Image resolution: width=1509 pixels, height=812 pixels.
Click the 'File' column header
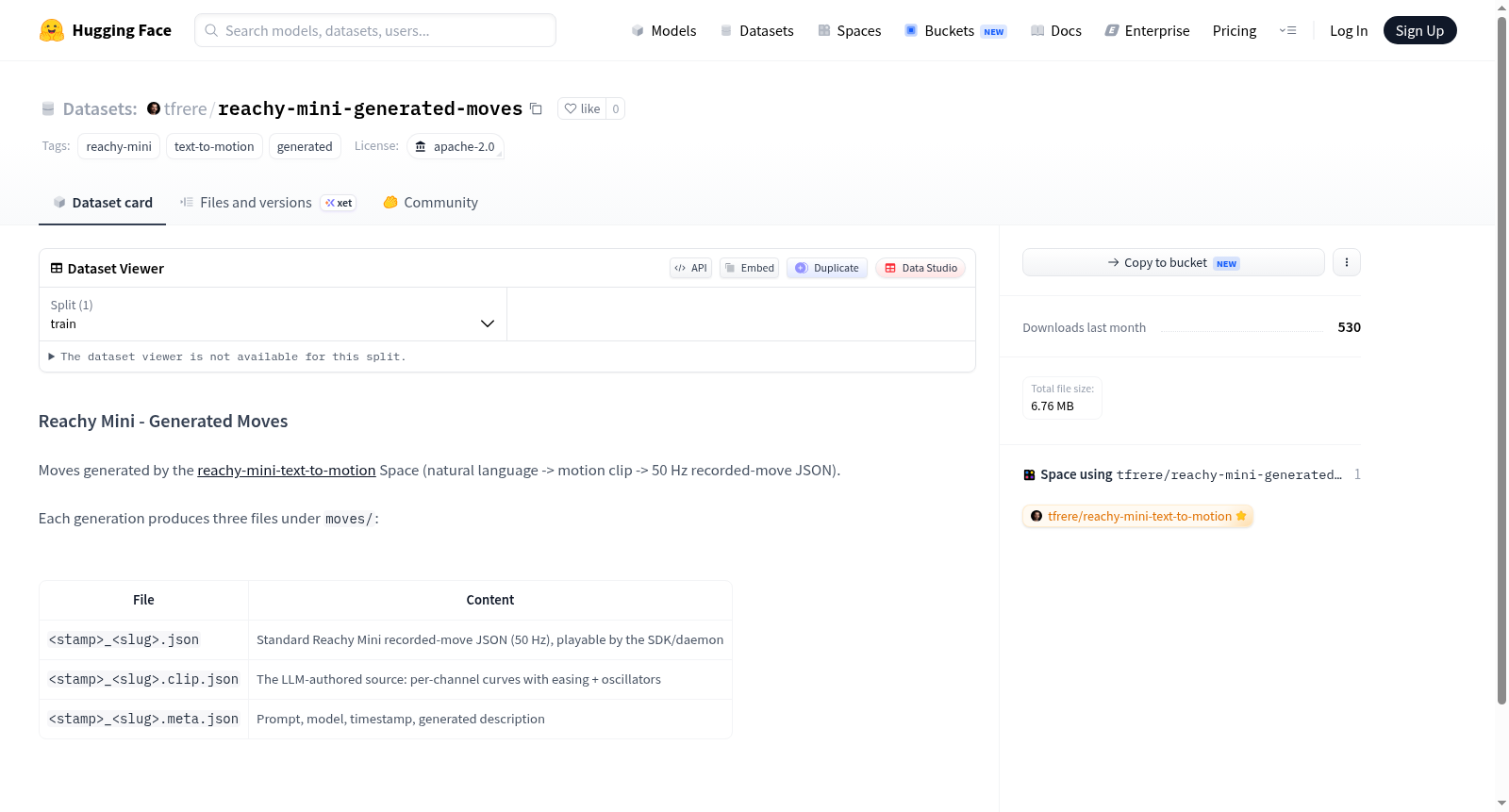pyautogui.click(x=143, y=600)
